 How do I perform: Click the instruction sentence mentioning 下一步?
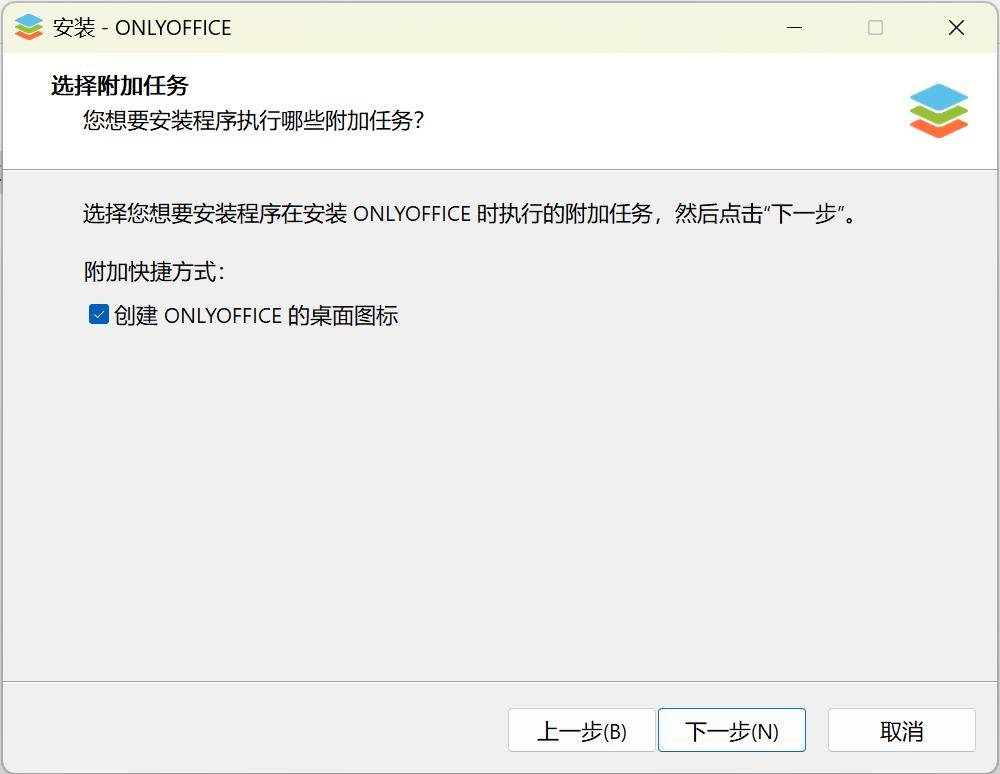pos(469,214)
